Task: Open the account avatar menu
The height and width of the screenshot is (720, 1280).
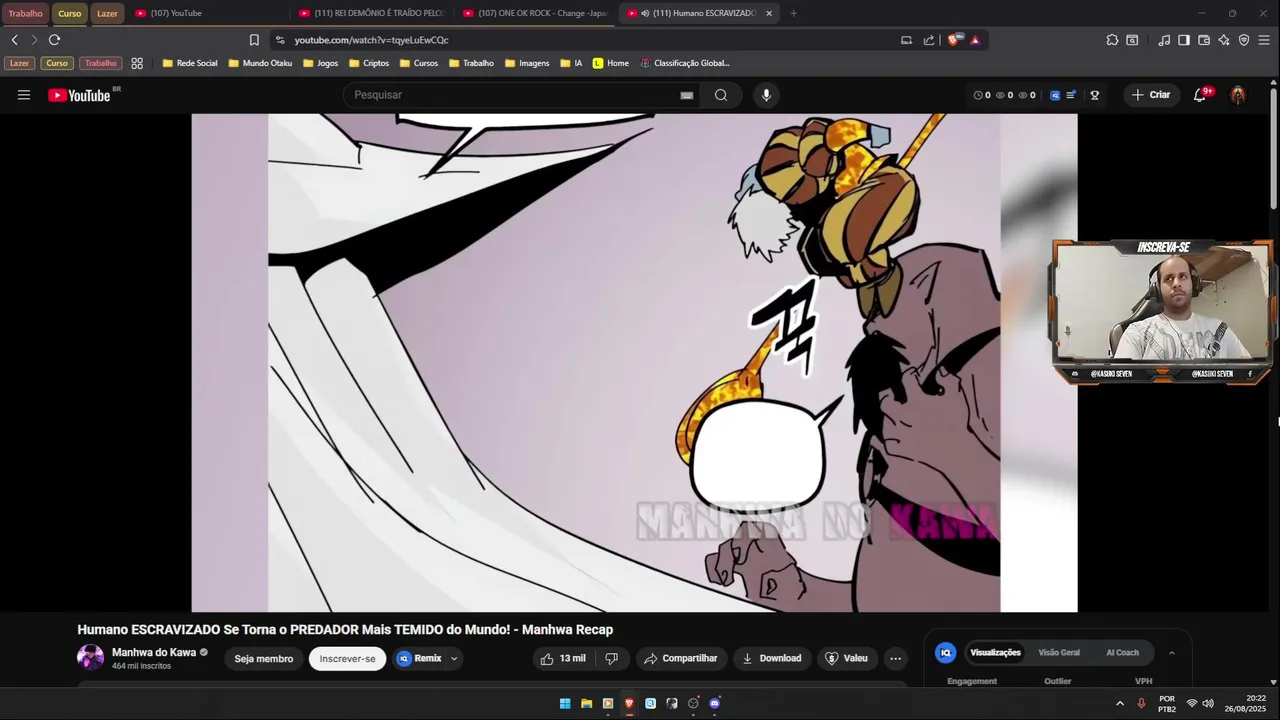Action: click(1238, 95)
